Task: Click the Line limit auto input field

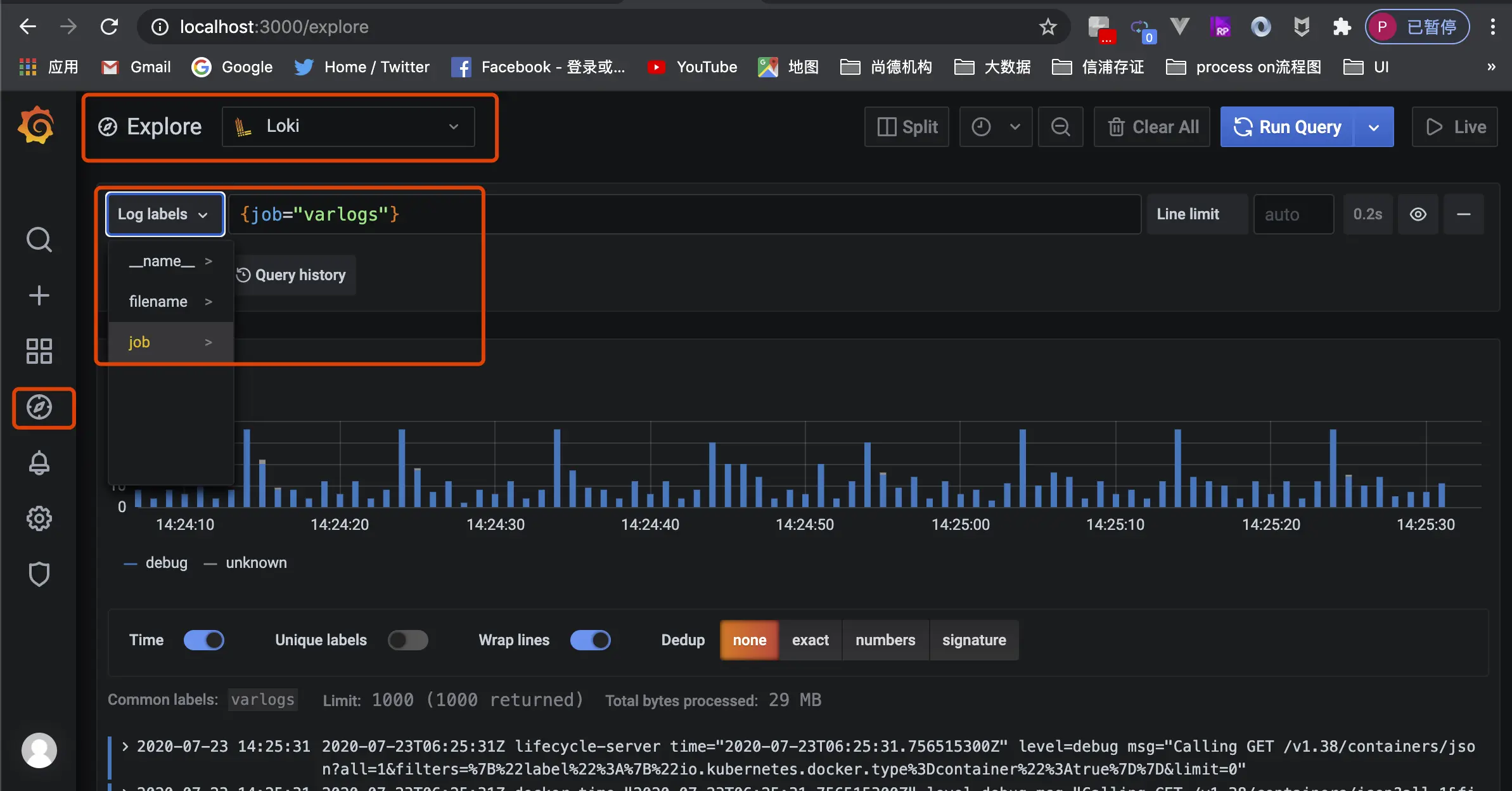Action: click(1293, 214)
